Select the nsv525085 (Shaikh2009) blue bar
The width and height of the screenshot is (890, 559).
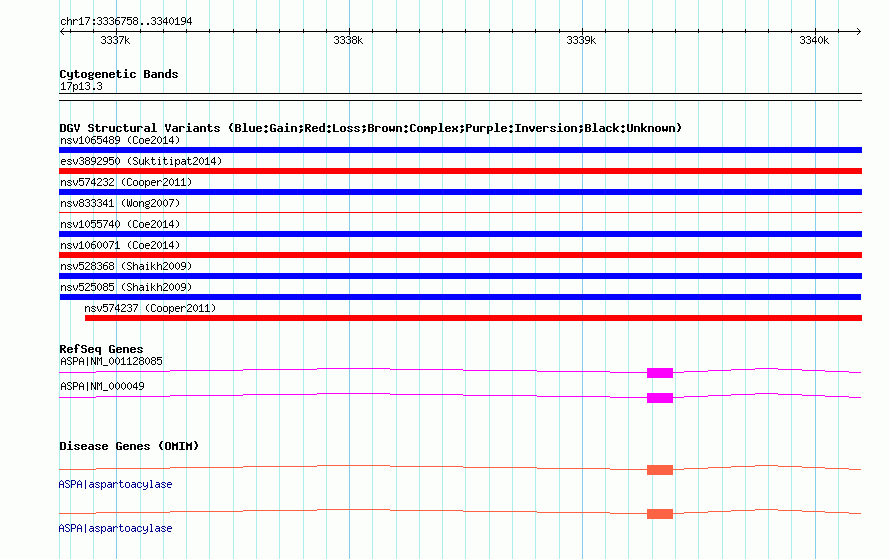click(460, 297)
